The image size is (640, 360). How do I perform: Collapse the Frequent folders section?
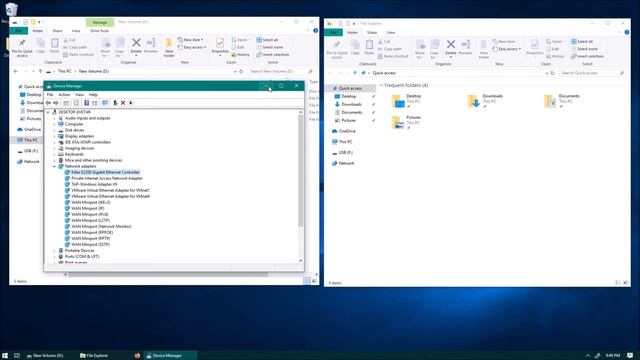[381, 85]
